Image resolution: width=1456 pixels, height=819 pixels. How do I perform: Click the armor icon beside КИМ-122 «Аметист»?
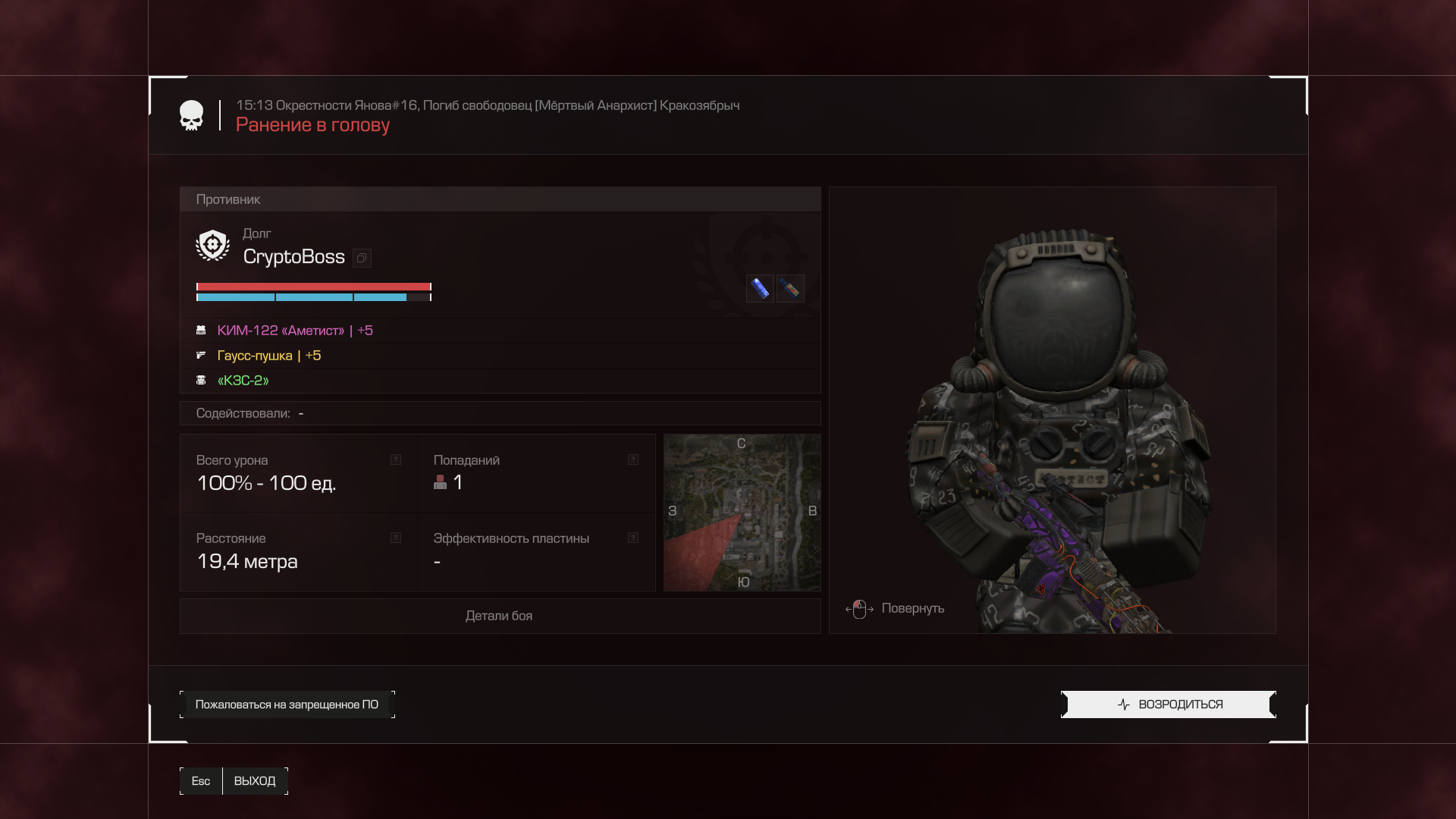201,331
